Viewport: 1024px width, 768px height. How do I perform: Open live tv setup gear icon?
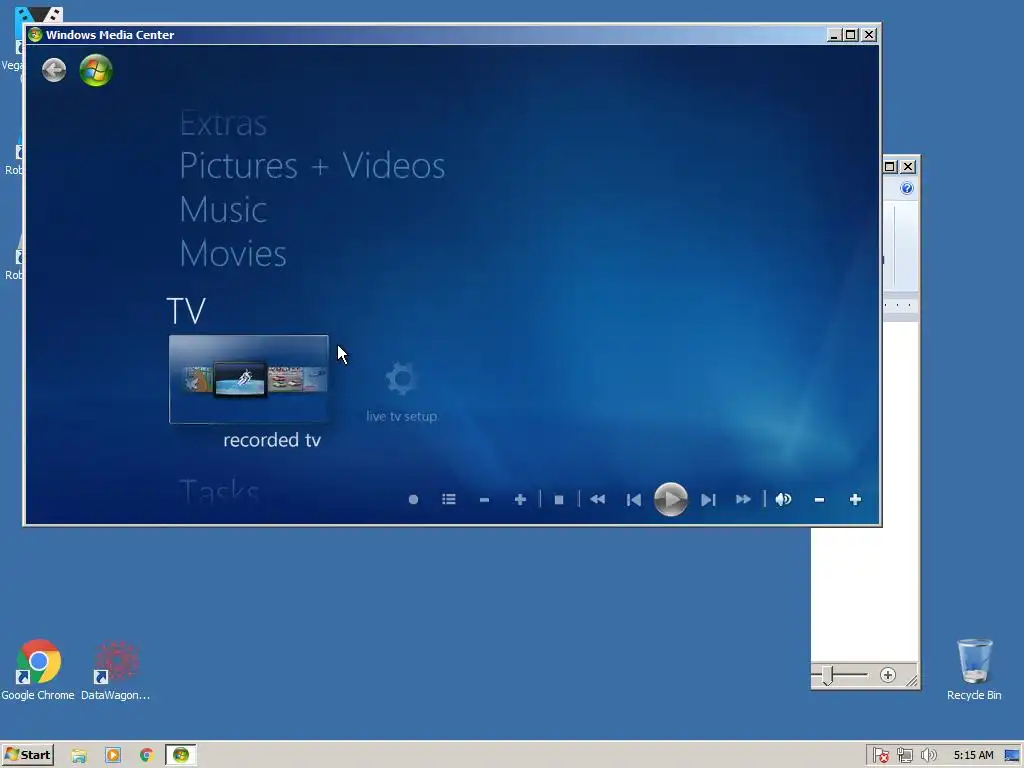[x=401, y=378]
